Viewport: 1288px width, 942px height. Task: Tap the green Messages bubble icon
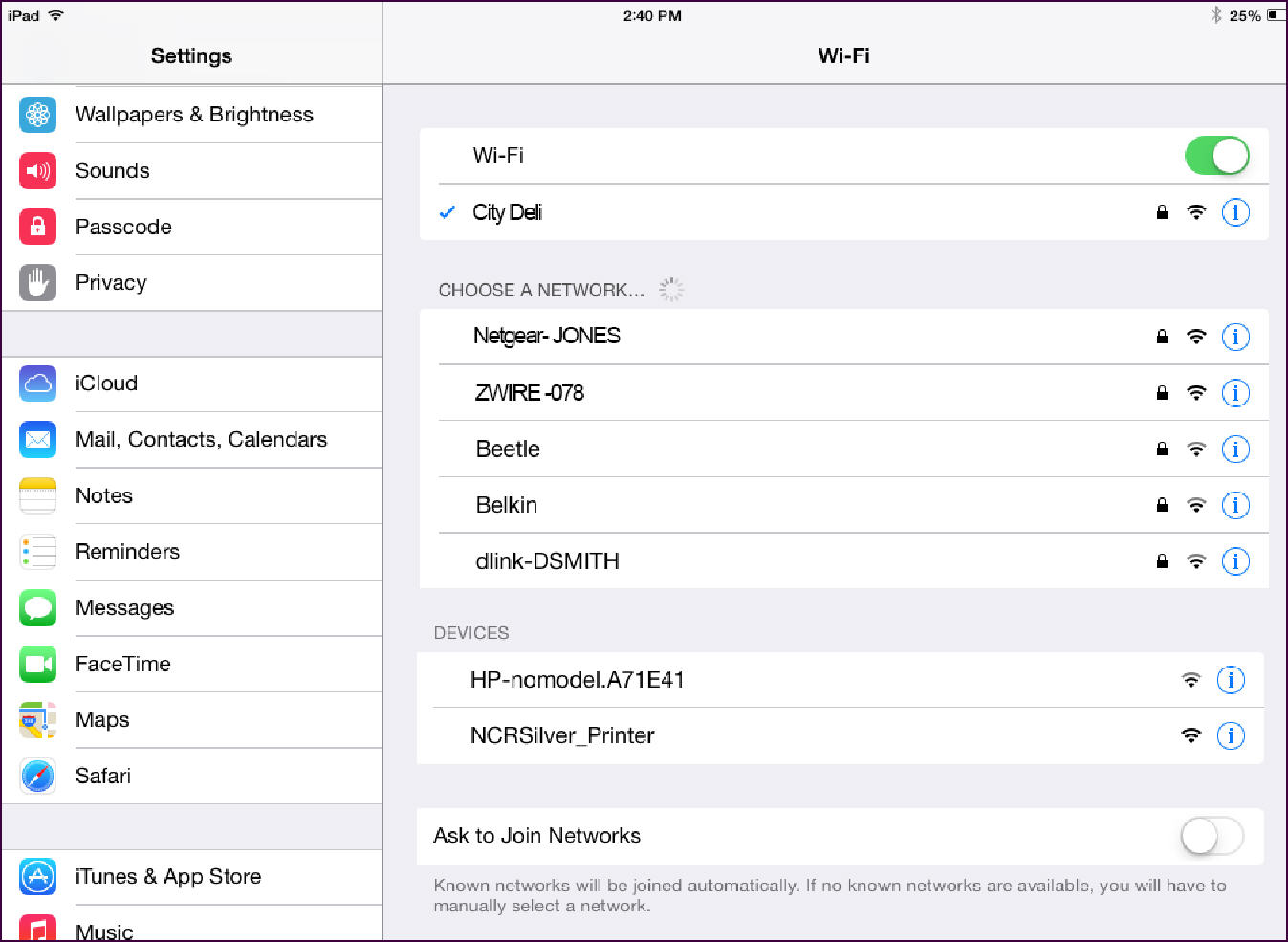pyautogui.click(x=37, y=608)
